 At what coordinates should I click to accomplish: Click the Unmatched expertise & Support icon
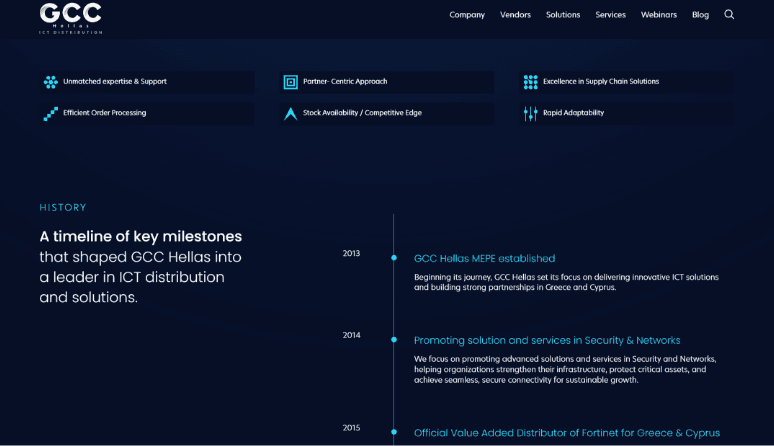click(50, 82)
